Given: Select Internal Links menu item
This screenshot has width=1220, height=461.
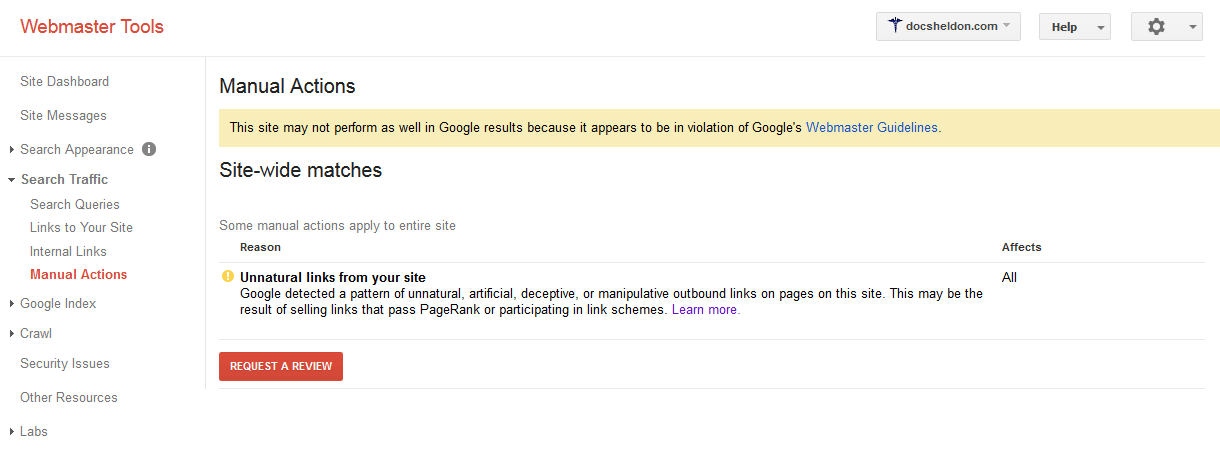Looking at the screenshot, I should click(x=68, y=252).
